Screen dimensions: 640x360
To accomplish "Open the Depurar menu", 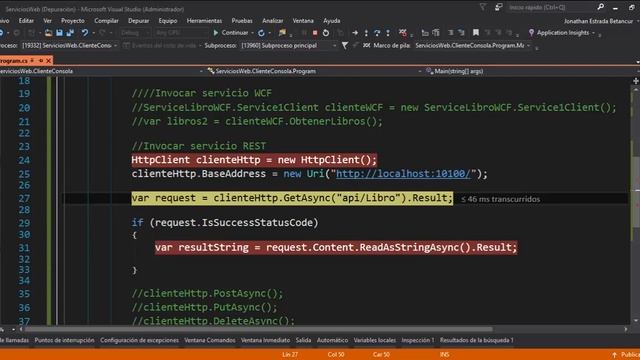I will click(x=138, y=20).
